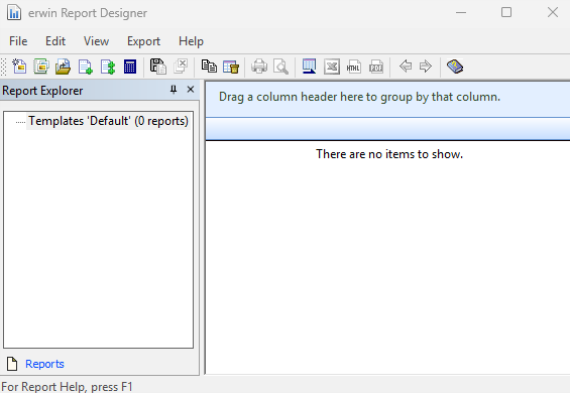Open the help book icon

pos(455,67)
